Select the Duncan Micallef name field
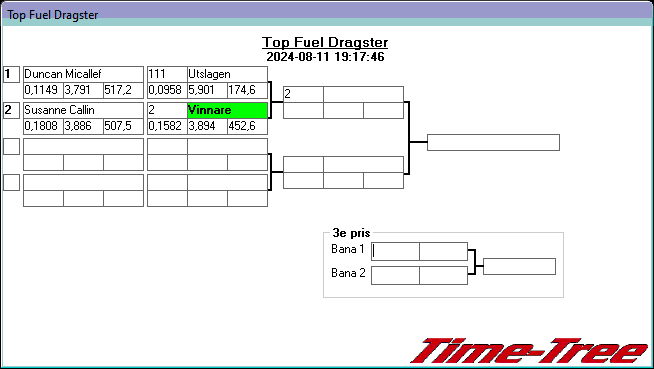The image size is (654, 369). click(83, 74)
